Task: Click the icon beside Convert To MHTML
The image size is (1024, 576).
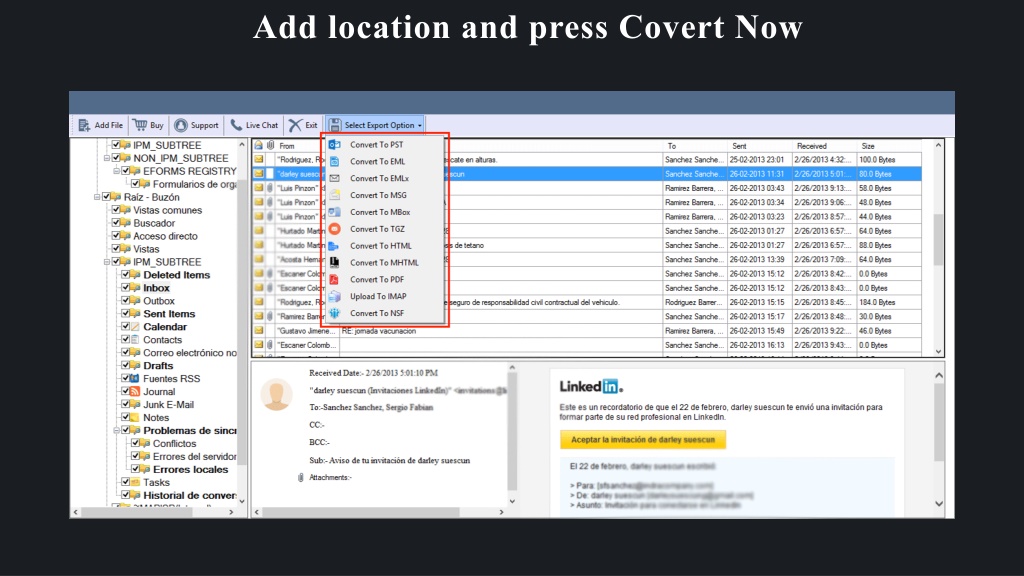Action: point(334,263)
